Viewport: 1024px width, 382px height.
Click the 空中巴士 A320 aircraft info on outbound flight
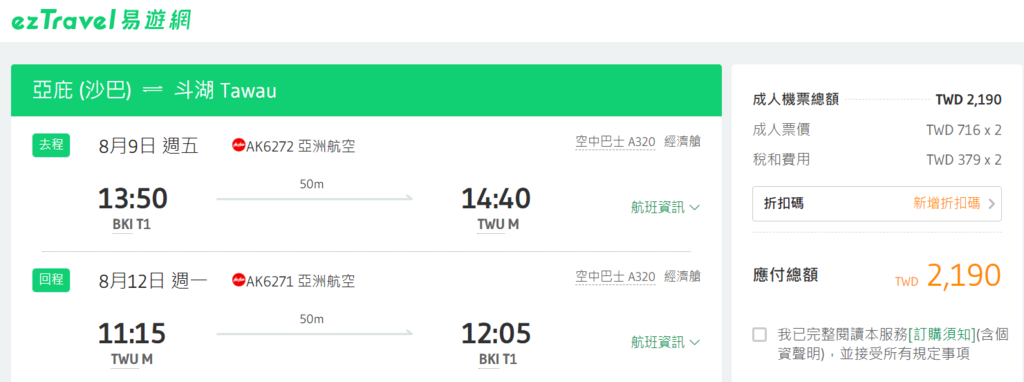[615, 142]
